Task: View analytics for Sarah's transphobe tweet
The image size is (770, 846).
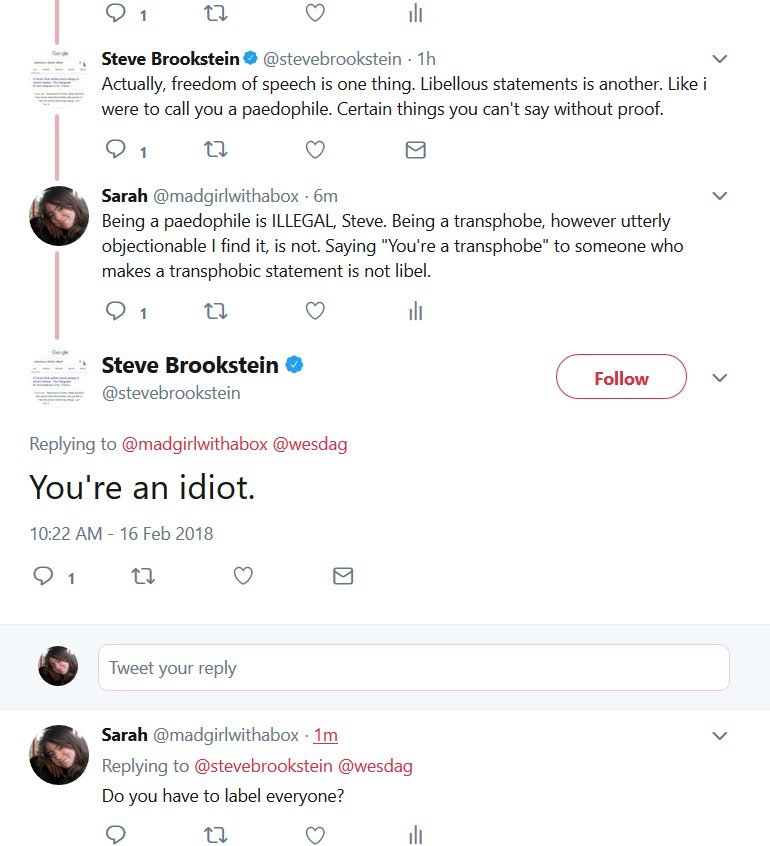Action: (415, 312)
